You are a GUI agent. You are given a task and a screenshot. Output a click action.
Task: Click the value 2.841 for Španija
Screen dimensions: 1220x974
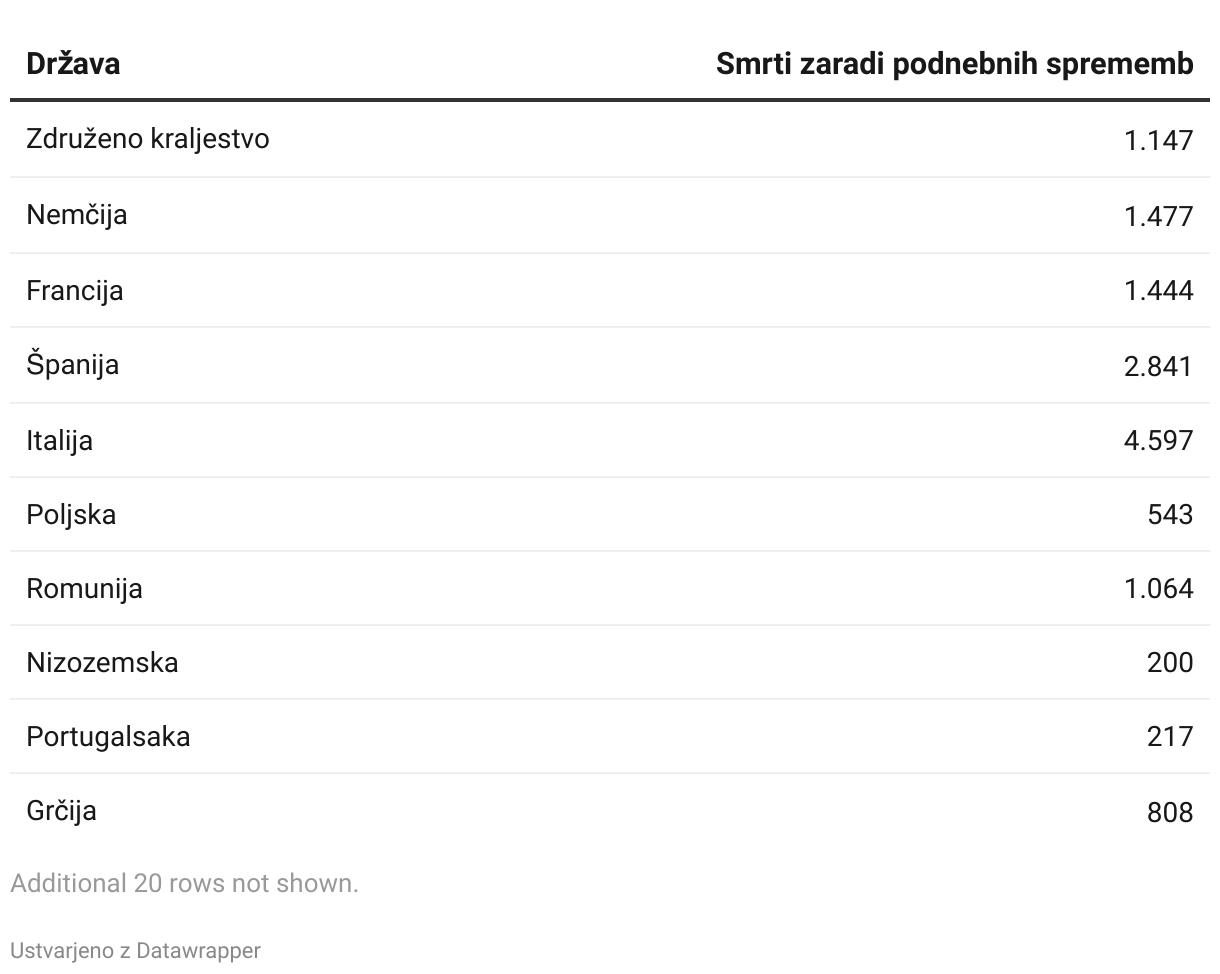pyautogui.click(x=1158, y=366)
